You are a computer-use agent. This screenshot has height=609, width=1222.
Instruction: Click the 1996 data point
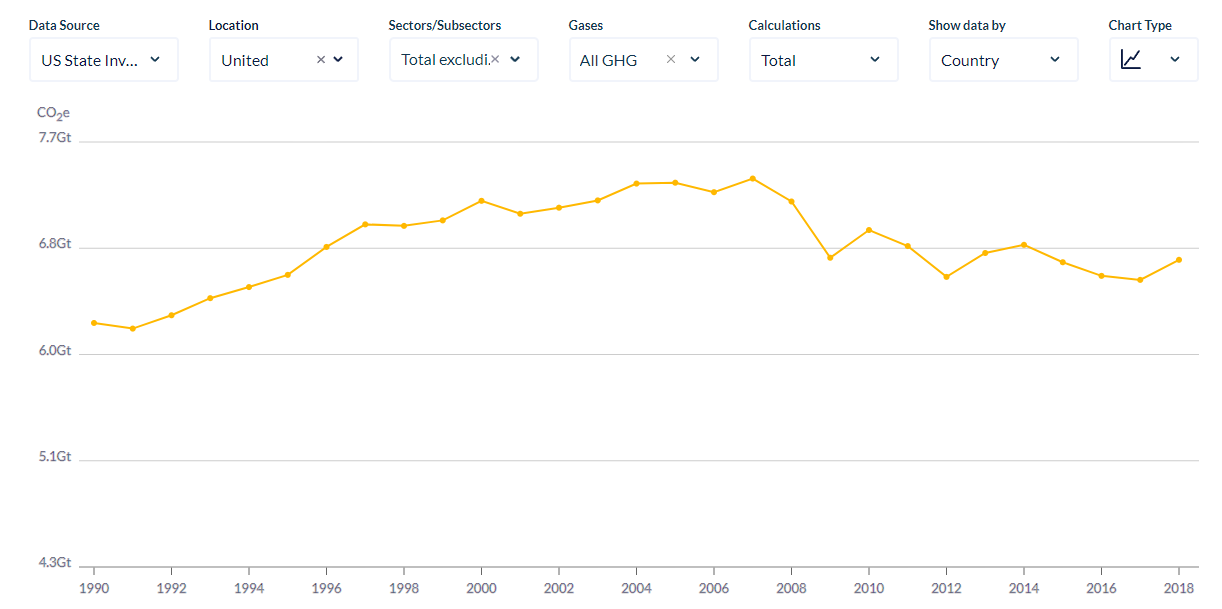(327, 247)
